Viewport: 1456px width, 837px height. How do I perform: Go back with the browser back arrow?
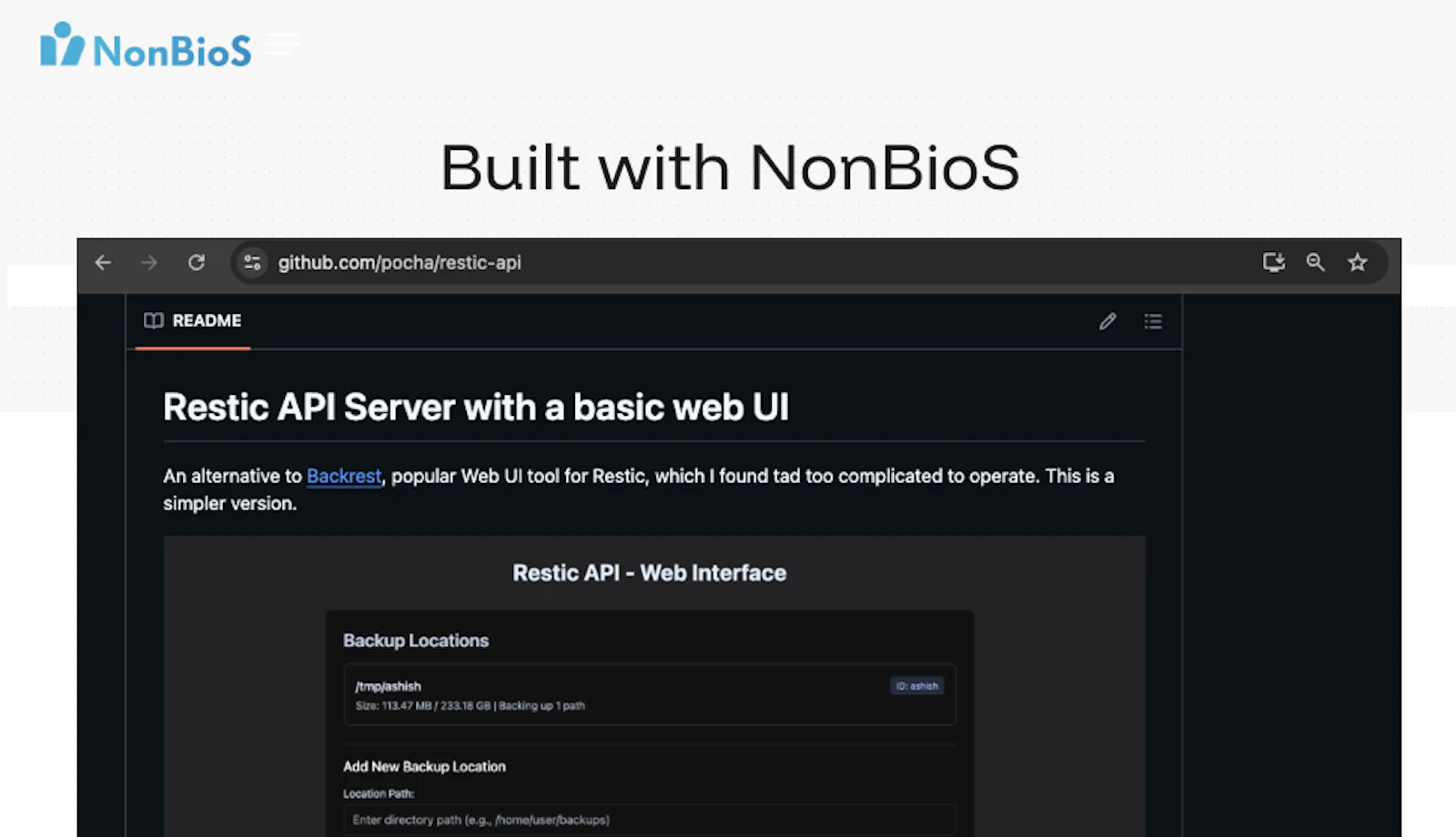(x=103, y=263)
